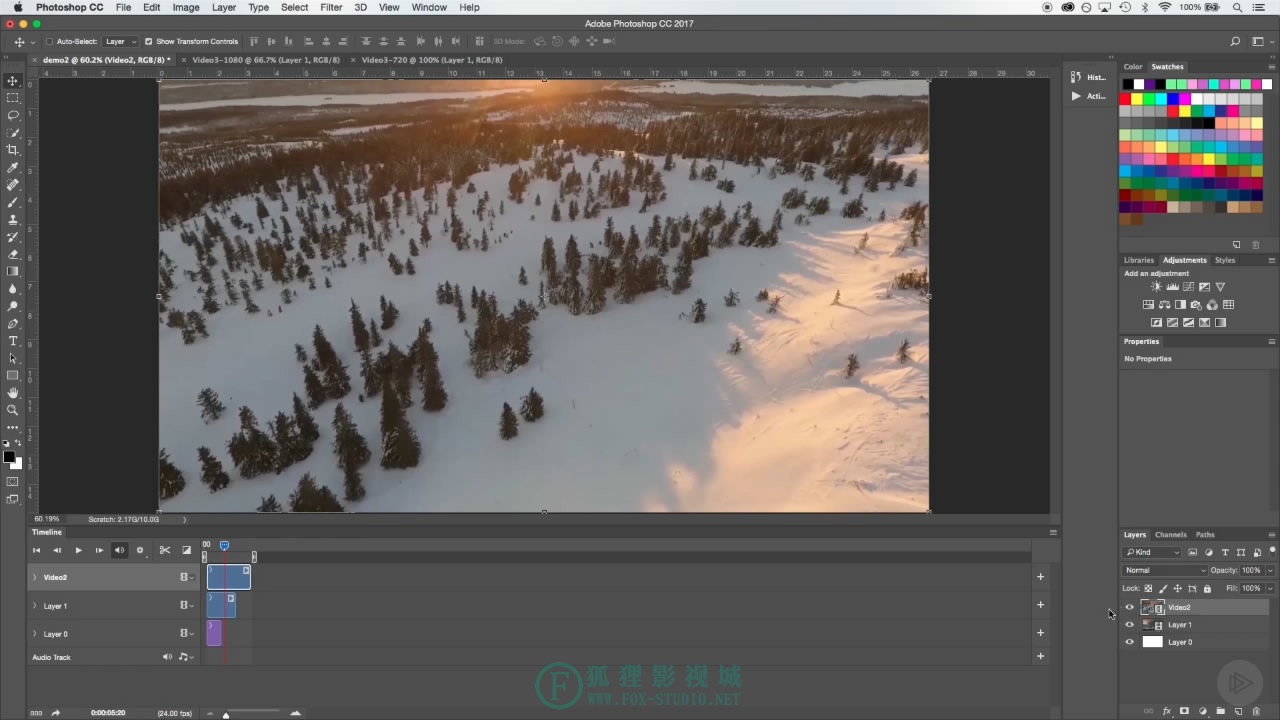The height and width of the screenshot is (720, 1280).
Task: Select the Crop tool
Action: coord(13,150)
